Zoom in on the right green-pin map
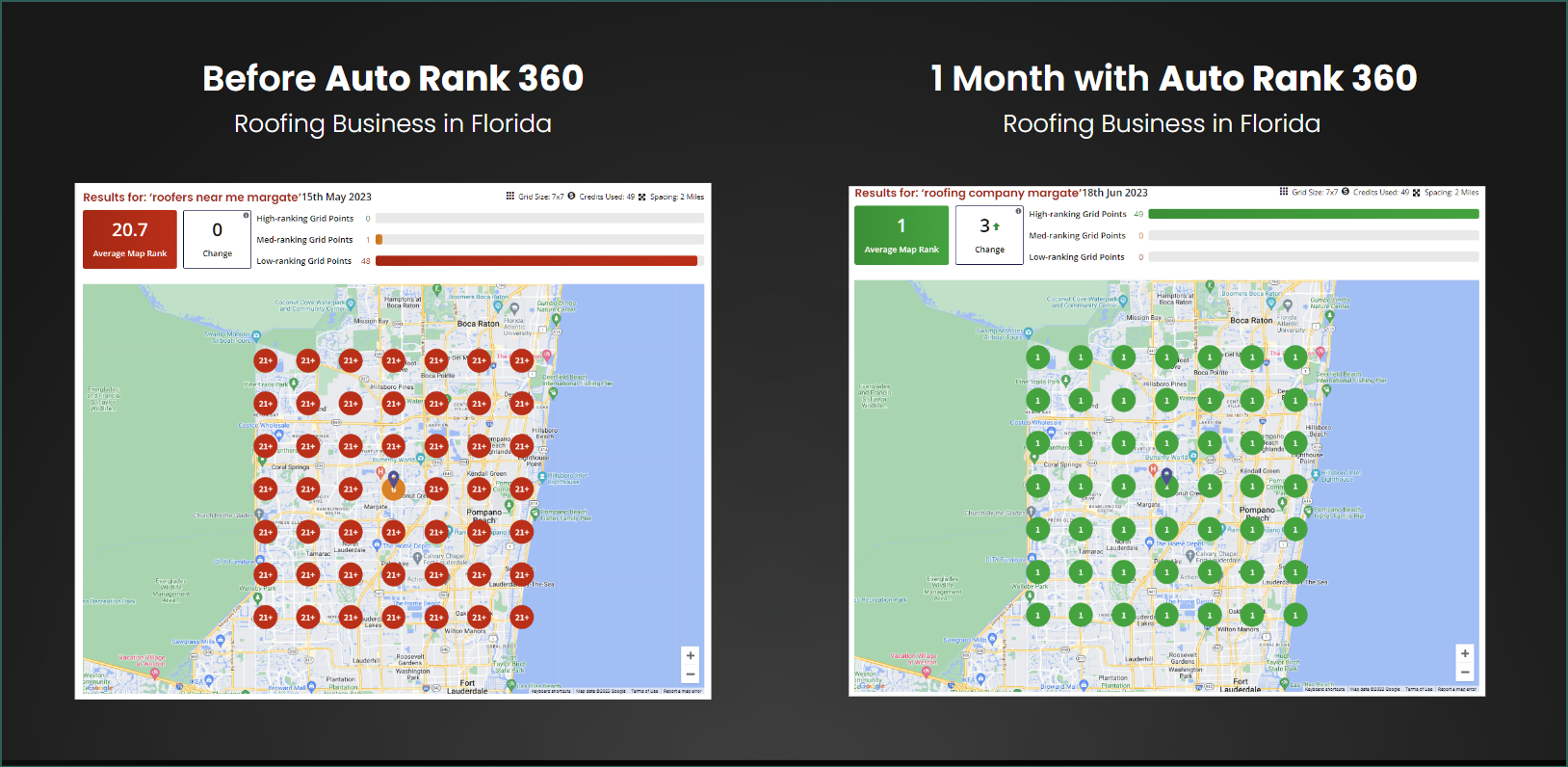 1465,653
